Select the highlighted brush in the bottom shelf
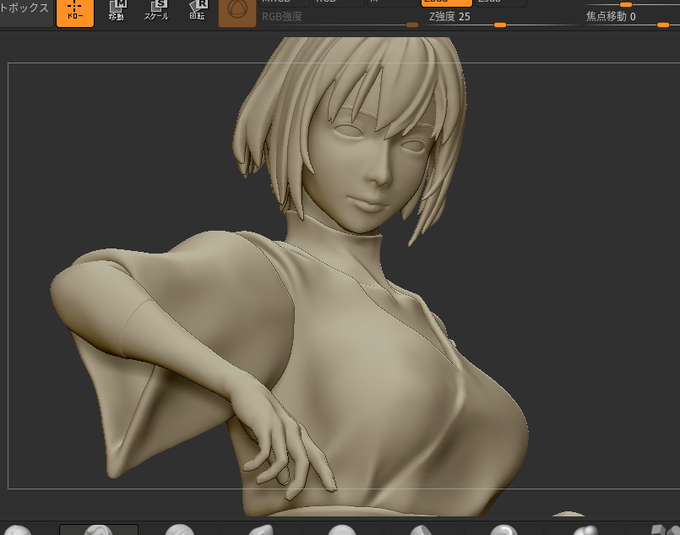680x535 pixels. pos(98,529)
